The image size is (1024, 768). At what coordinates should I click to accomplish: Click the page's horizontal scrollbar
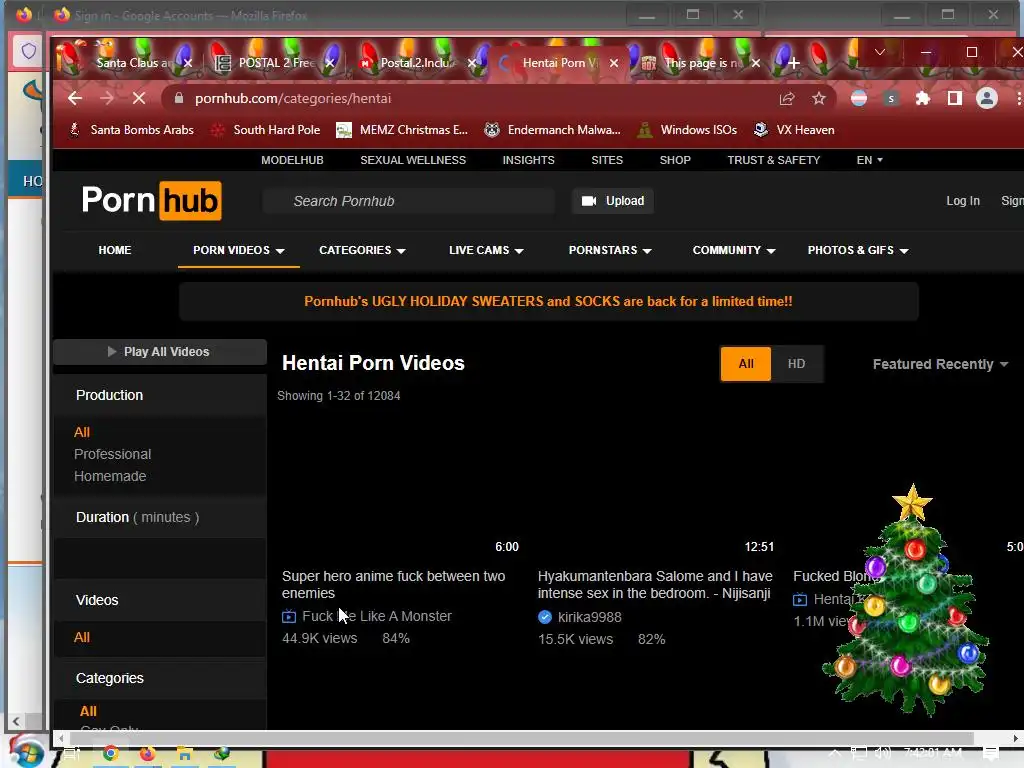click(521, 738)
